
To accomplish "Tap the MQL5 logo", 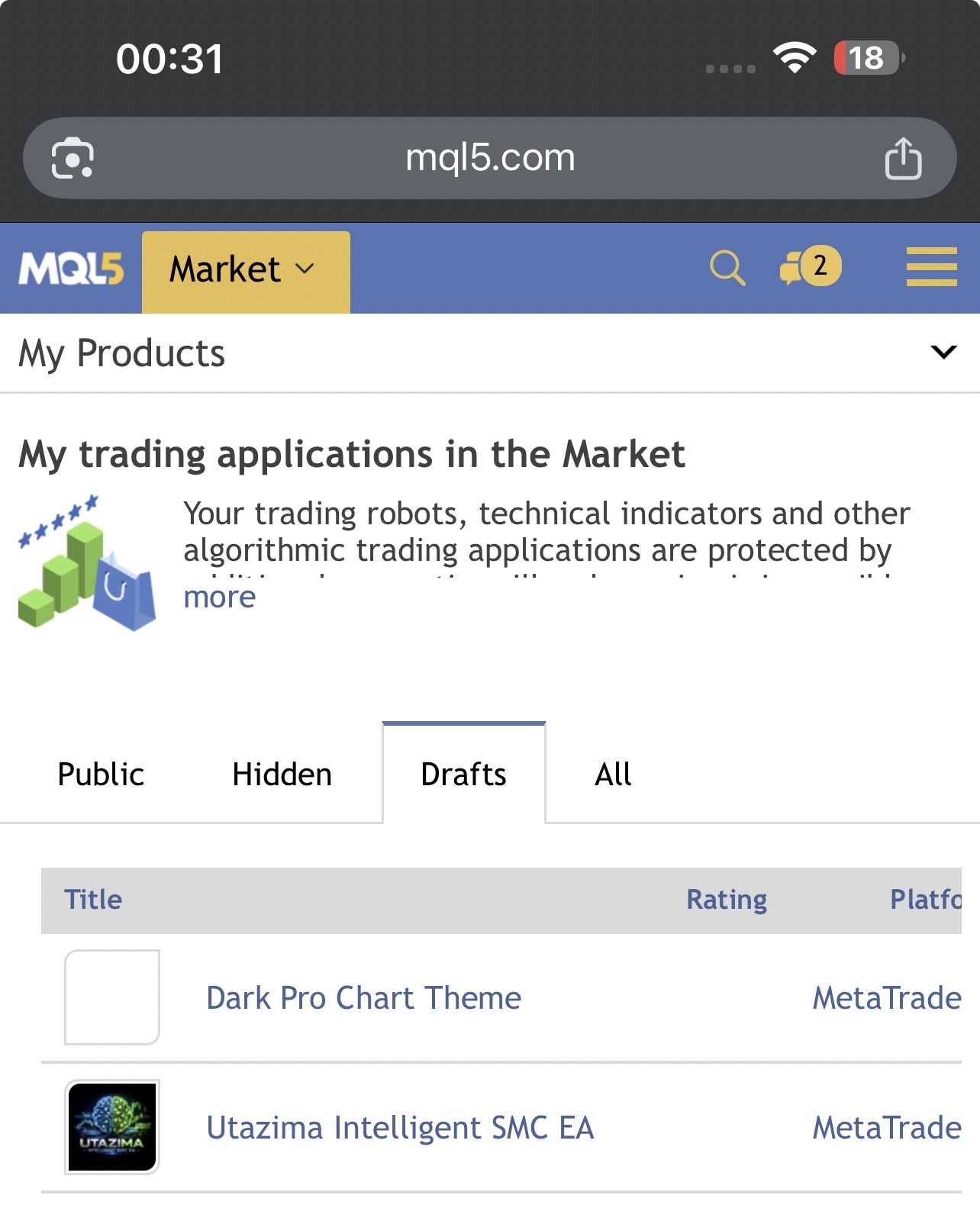I will (x=71, y=269).
